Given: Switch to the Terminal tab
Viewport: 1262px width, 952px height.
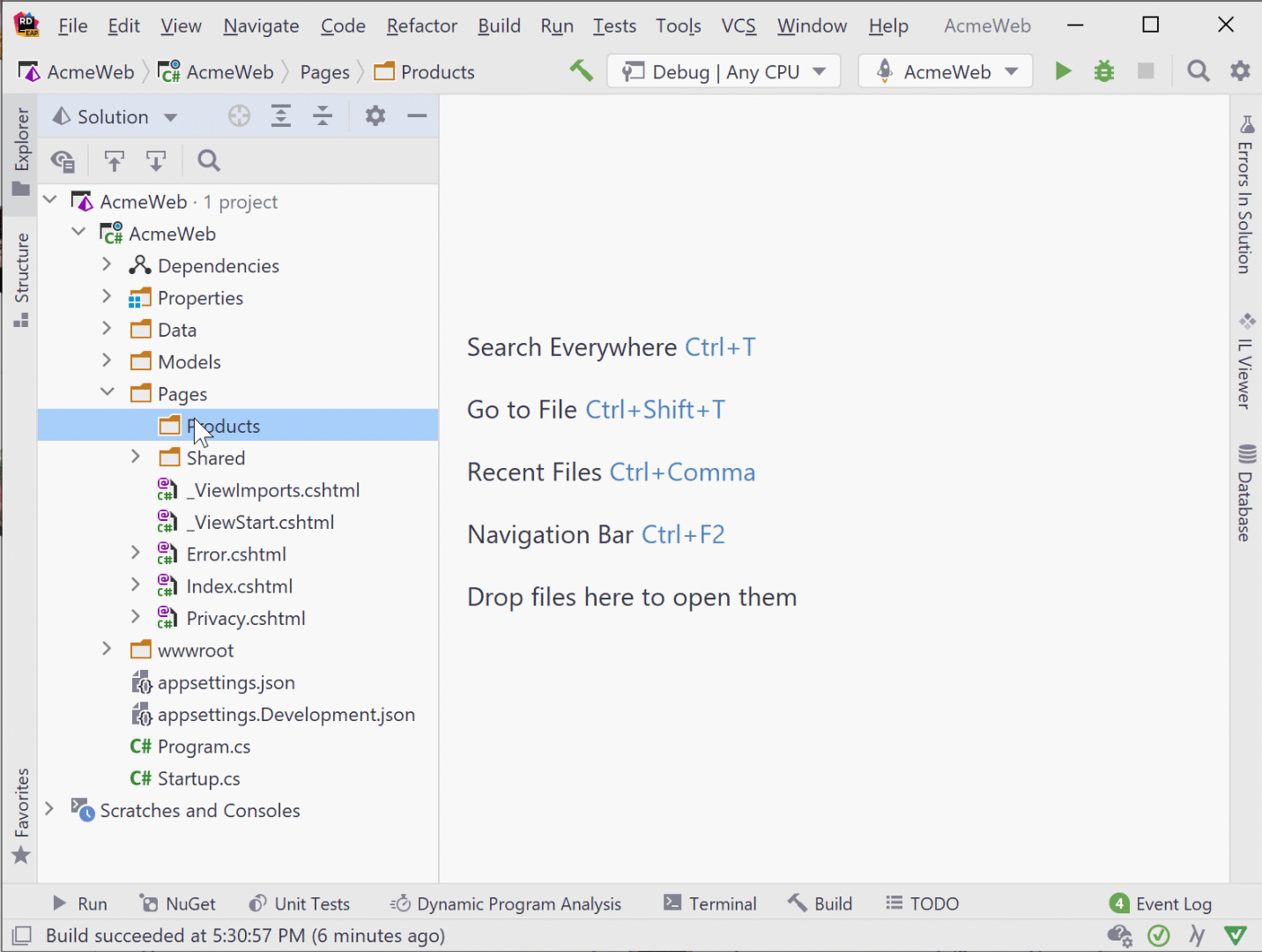Looking at the screenshot, I should click(x=710, y=903).
